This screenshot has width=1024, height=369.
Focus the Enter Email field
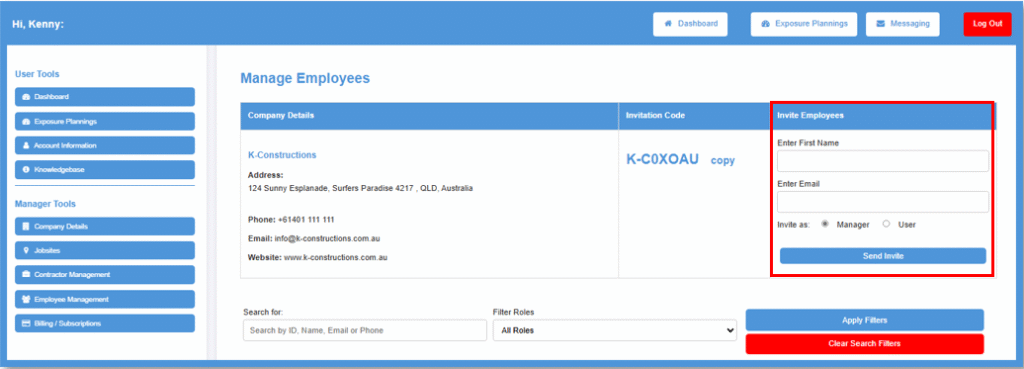click(883, 202)
